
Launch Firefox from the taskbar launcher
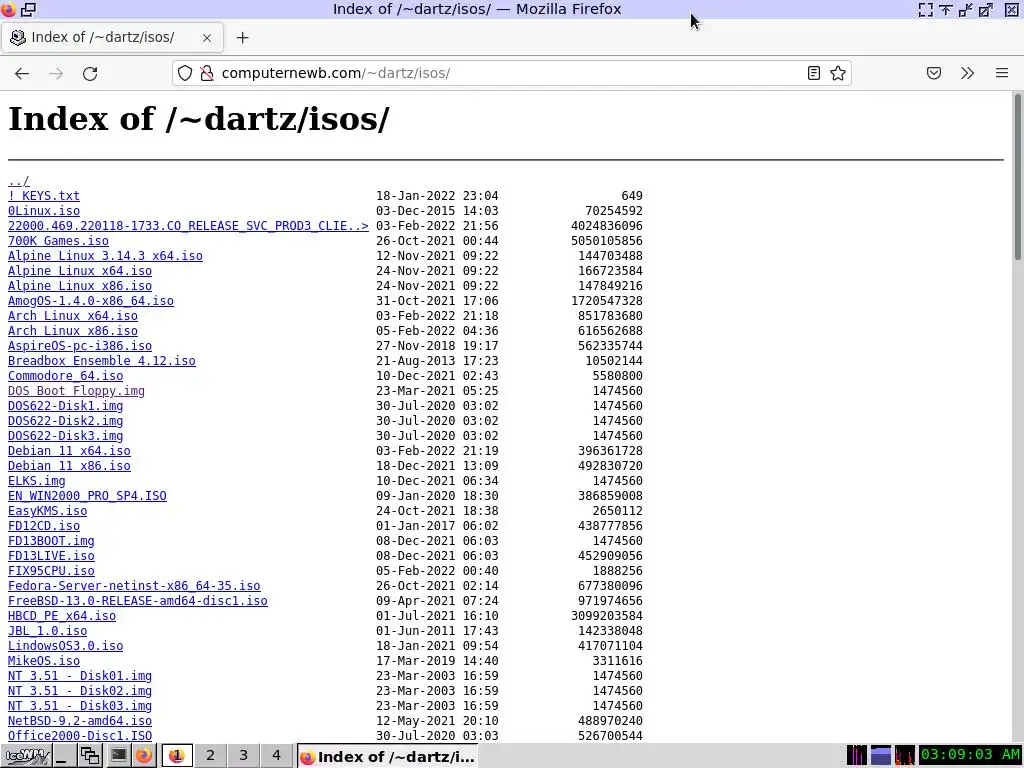(x=144, y=756)
